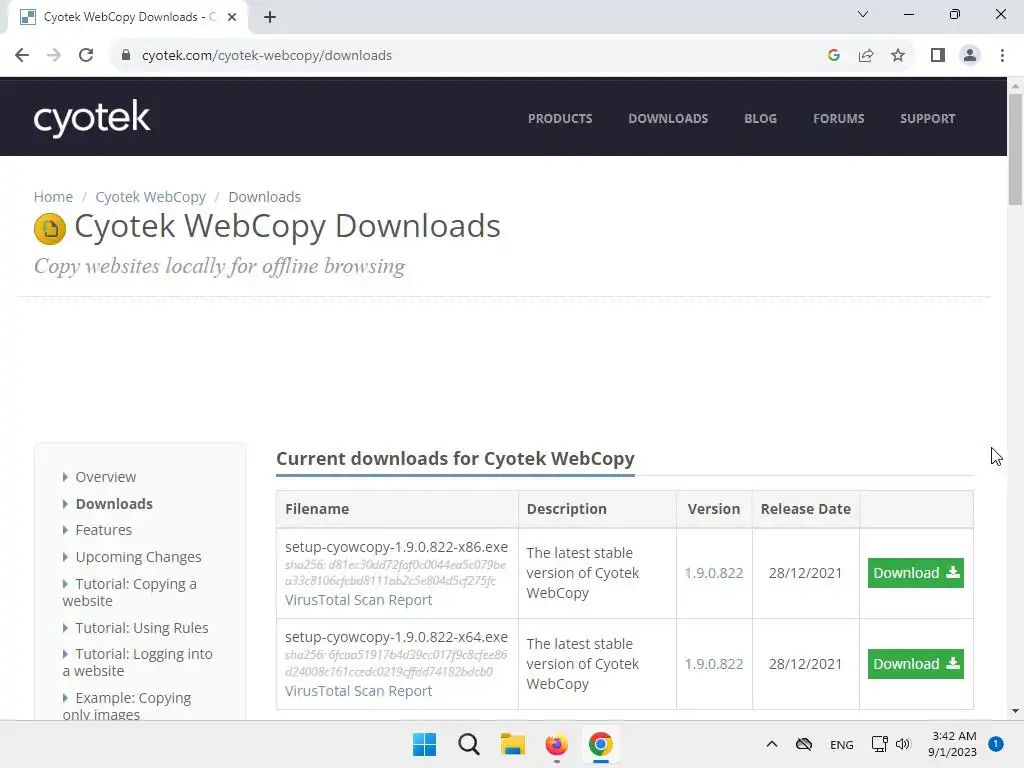The width and height of the screenshot is (1024, 768).
Task: Click the Release Date column header
Action: (x=805, y=509)
